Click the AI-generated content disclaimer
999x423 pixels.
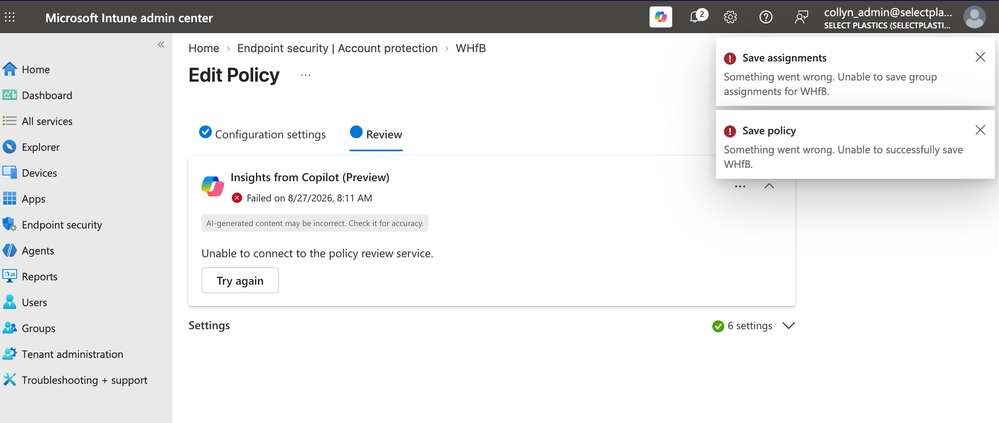coord(315,223)
